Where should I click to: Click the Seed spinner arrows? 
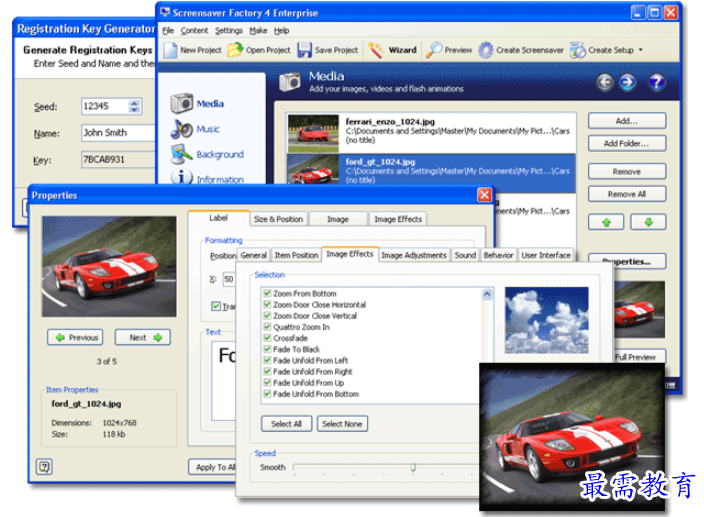tap(134, 106)
